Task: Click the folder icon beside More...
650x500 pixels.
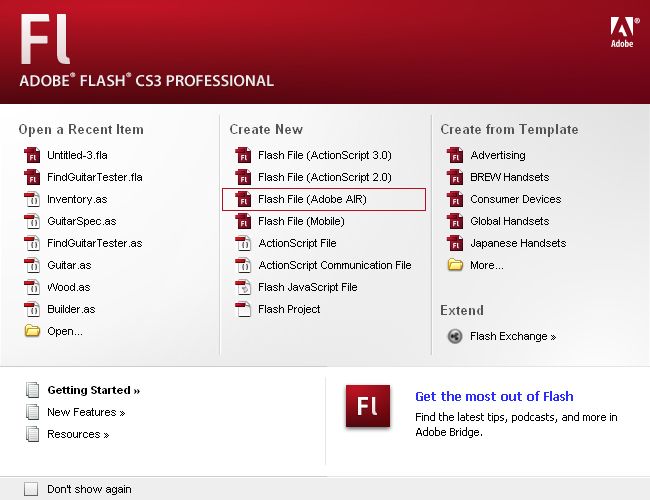Action: pos(455,265)
